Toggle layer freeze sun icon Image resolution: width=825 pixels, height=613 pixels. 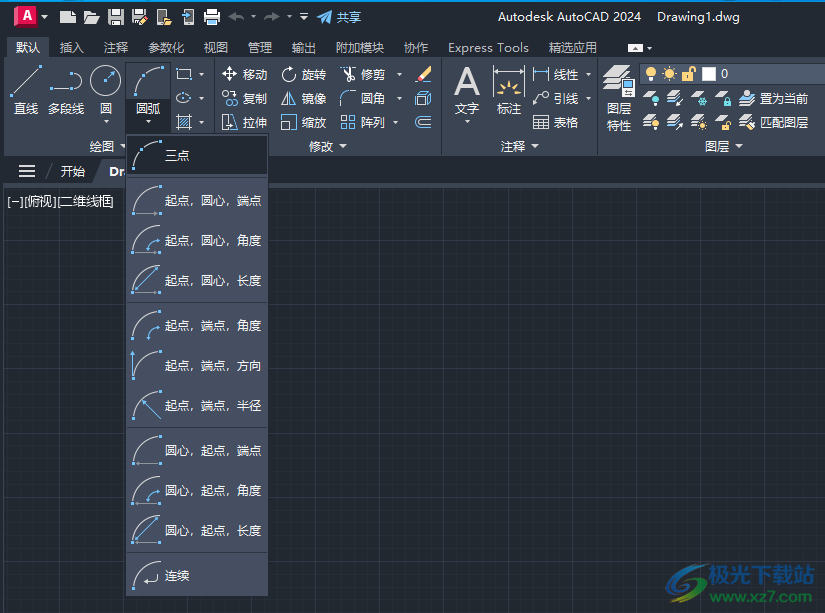(669, 74)
